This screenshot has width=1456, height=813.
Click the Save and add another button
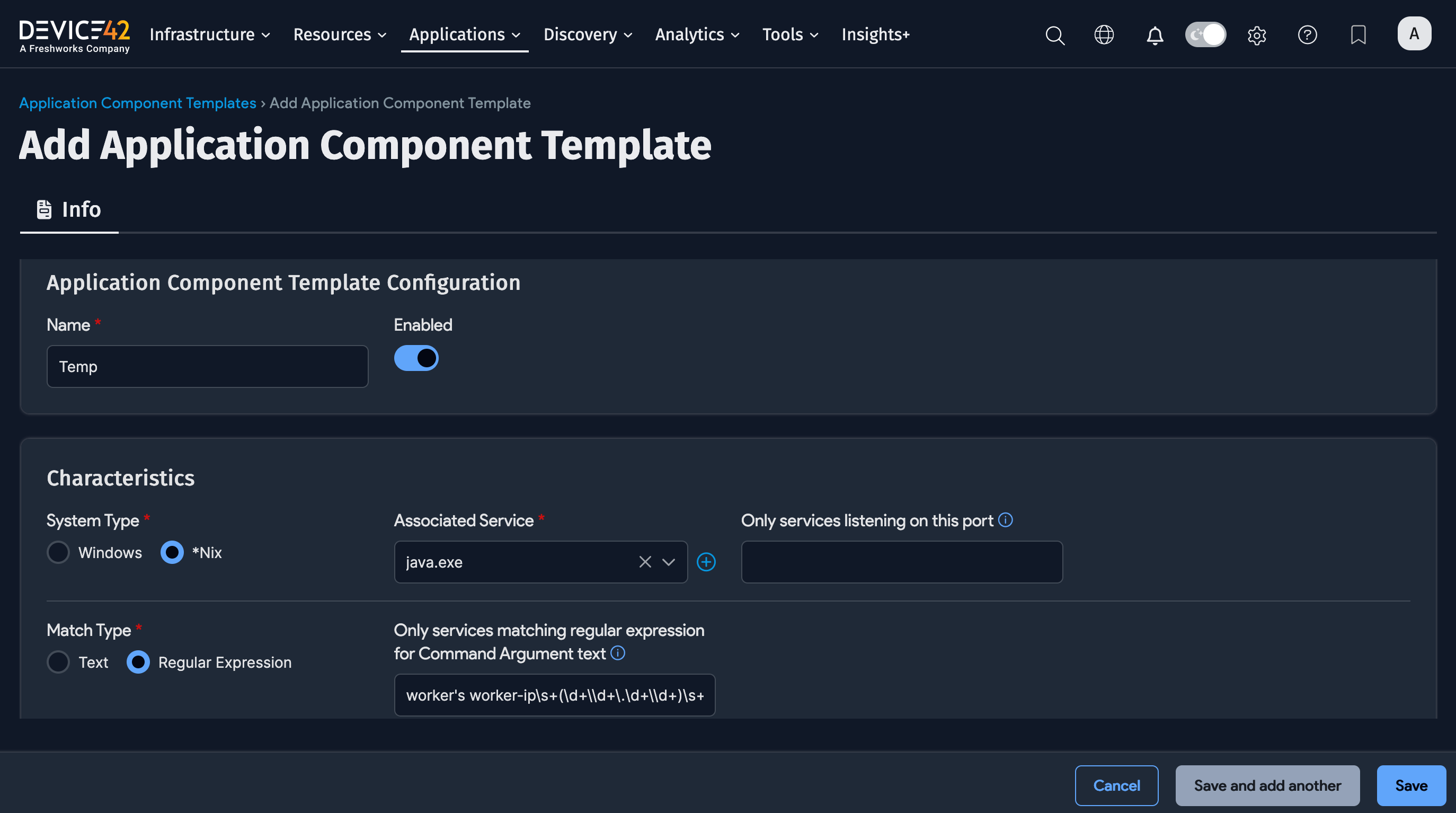coord(1267,785)
